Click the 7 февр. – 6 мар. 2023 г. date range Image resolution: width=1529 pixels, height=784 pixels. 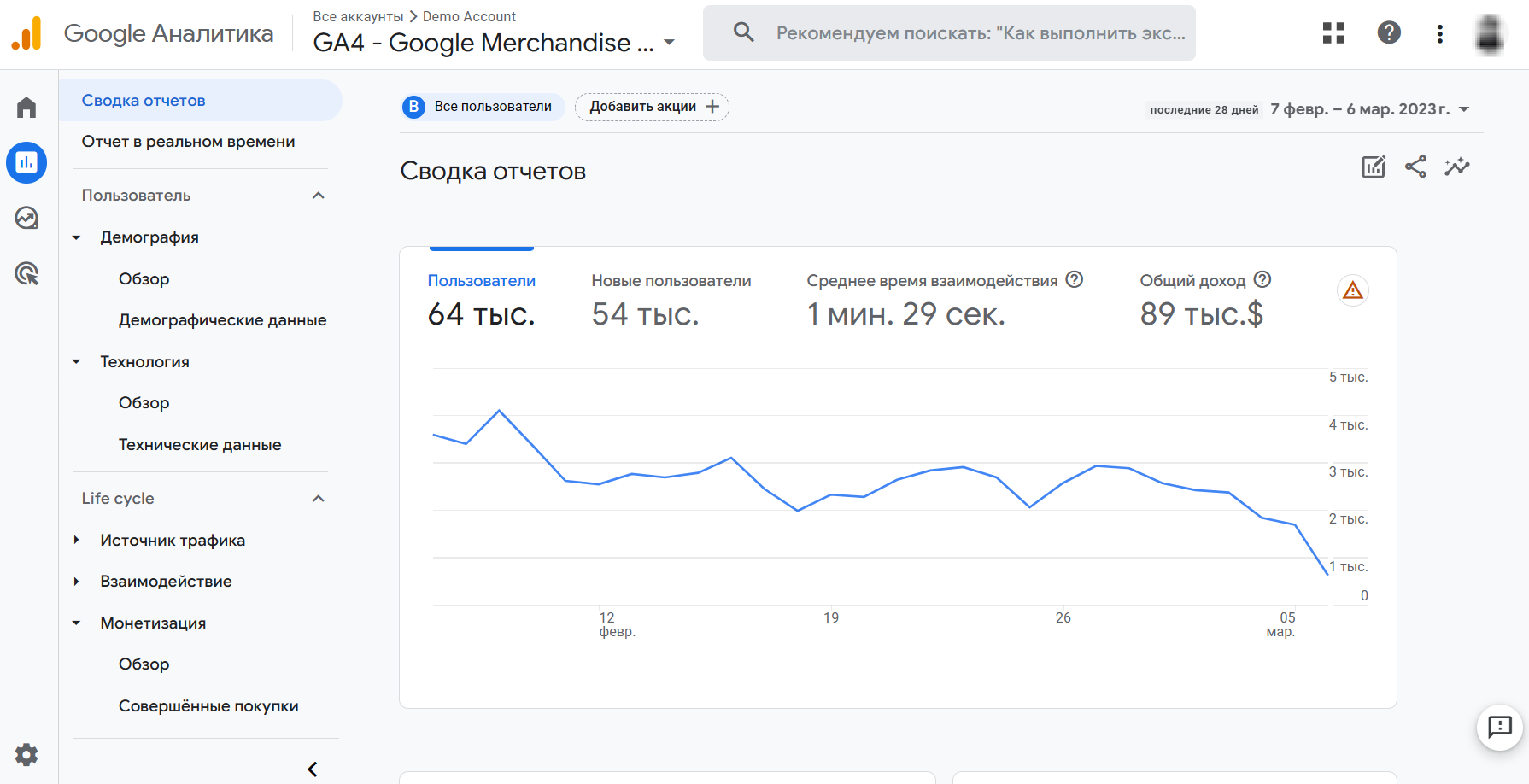tap(1360, 109)
